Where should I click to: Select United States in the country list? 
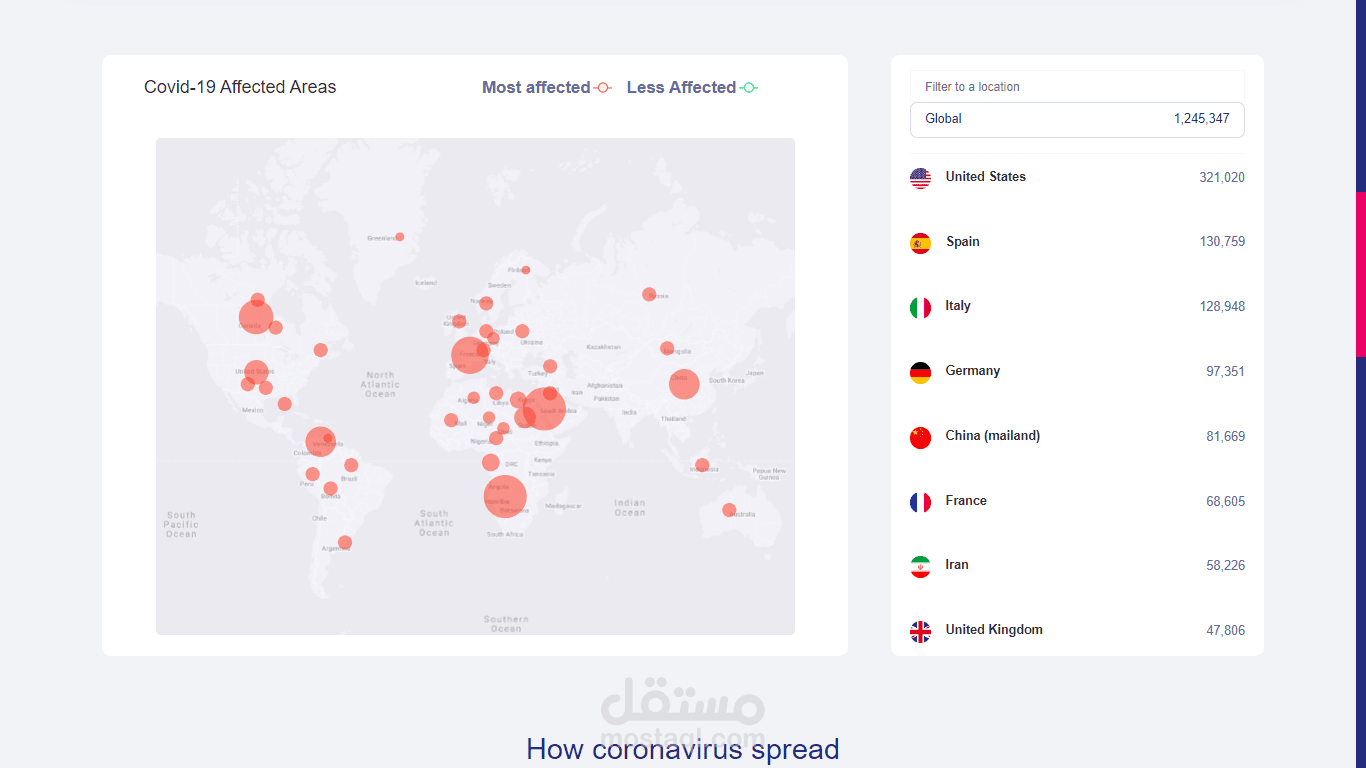(x=985, y=177)
